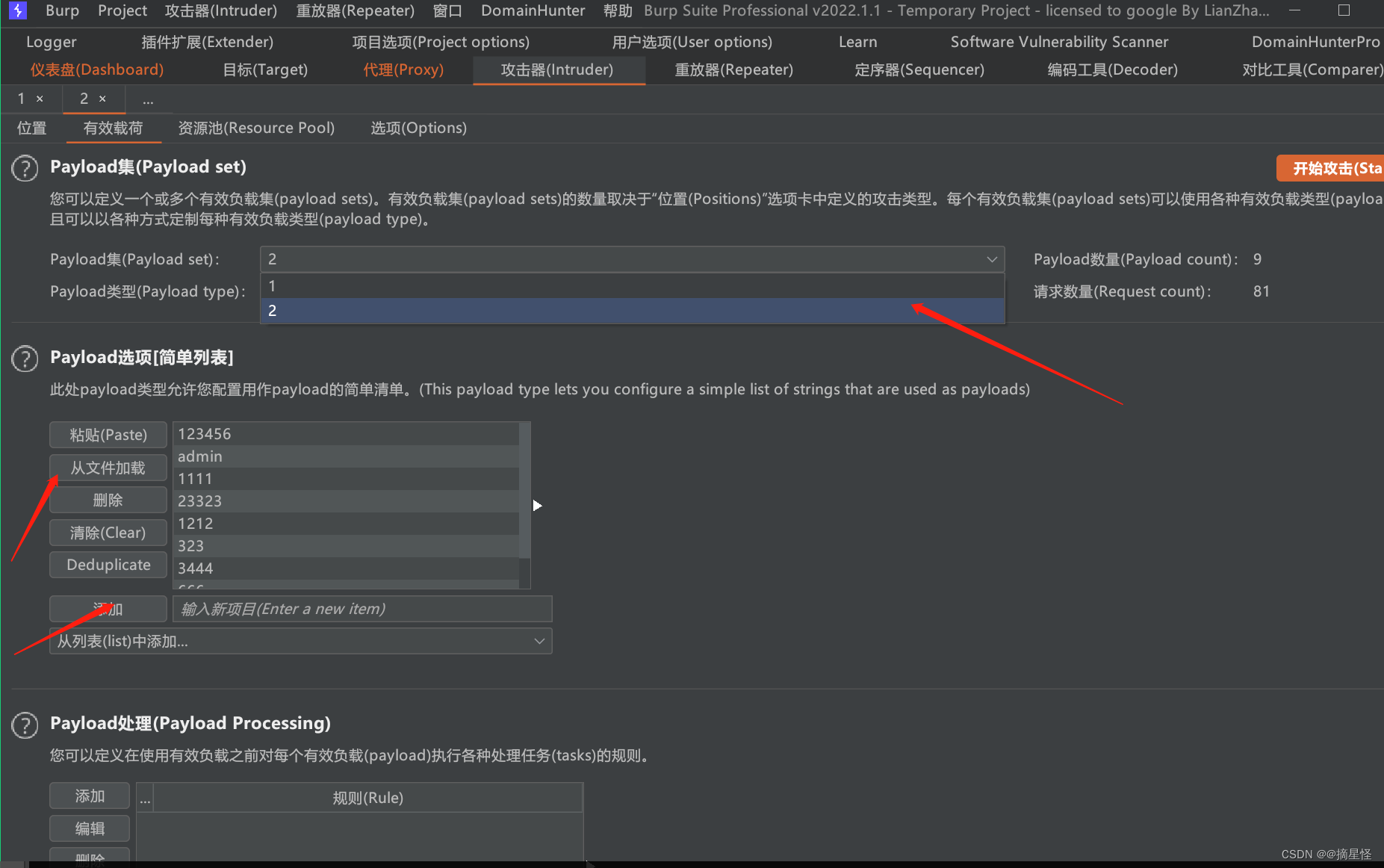Viewport: 1384px width, 868px height.
Task: Open the 重放器(Repeater) menu bar item
Action: (x=355, y=10)
